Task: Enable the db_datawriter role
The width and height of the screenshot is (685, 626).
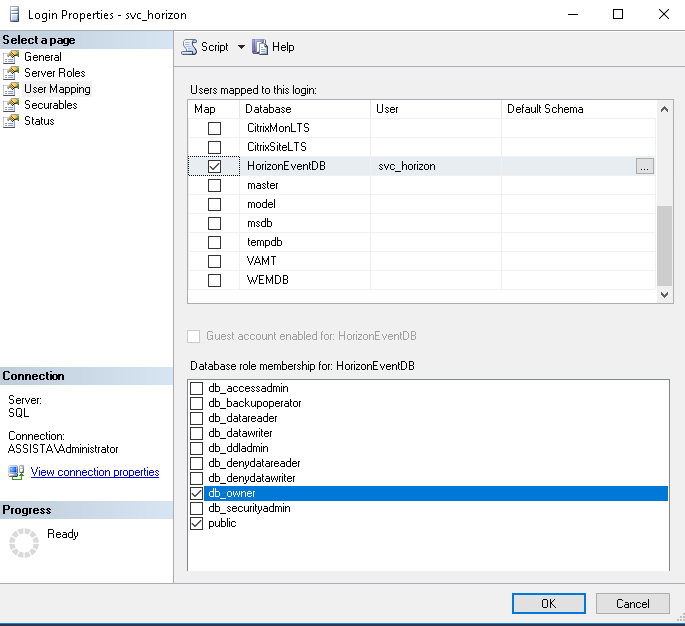Action: [197, 433]
